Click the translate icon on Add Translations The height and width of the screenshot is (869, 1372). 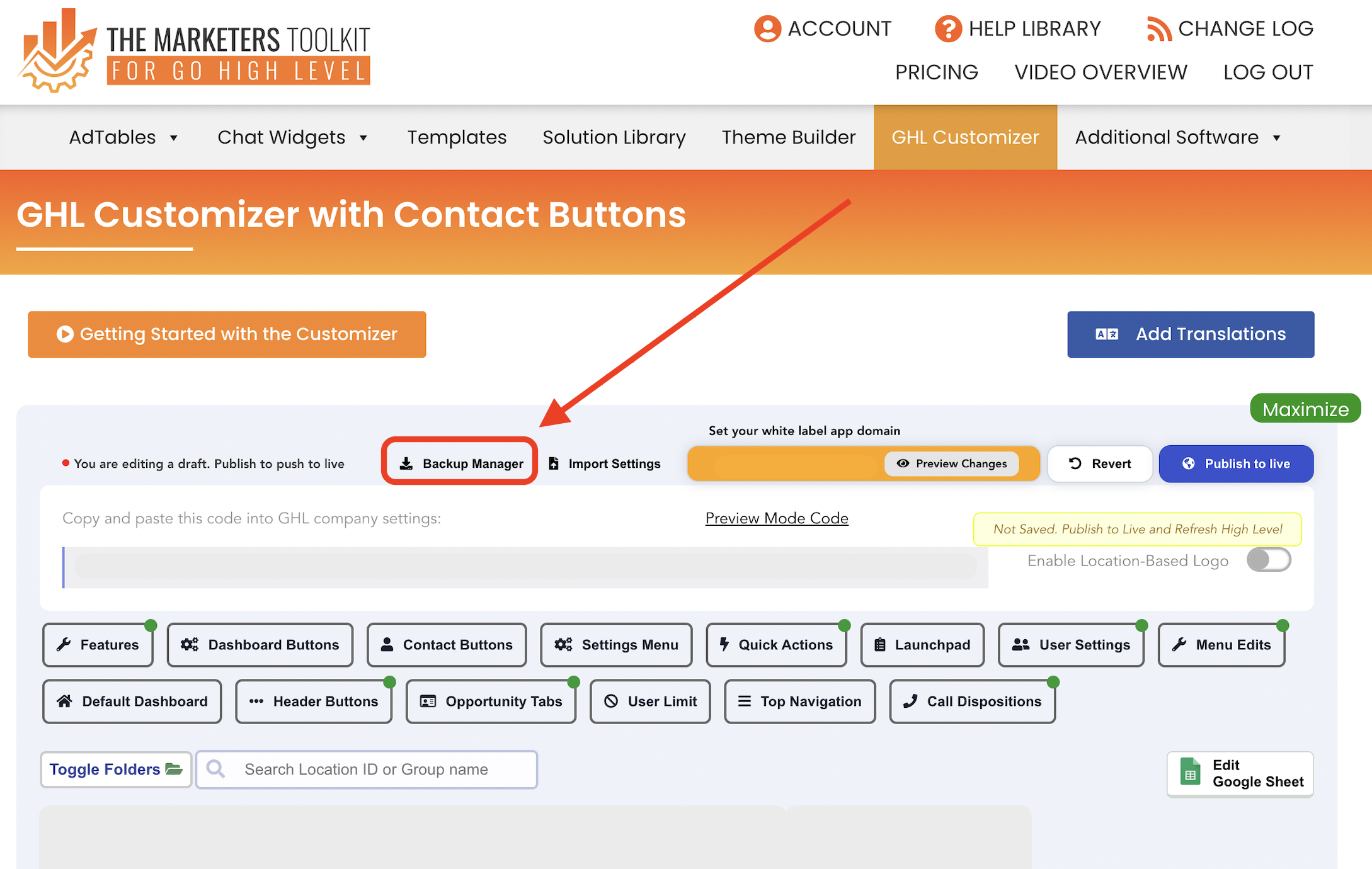click(1107, 334)
